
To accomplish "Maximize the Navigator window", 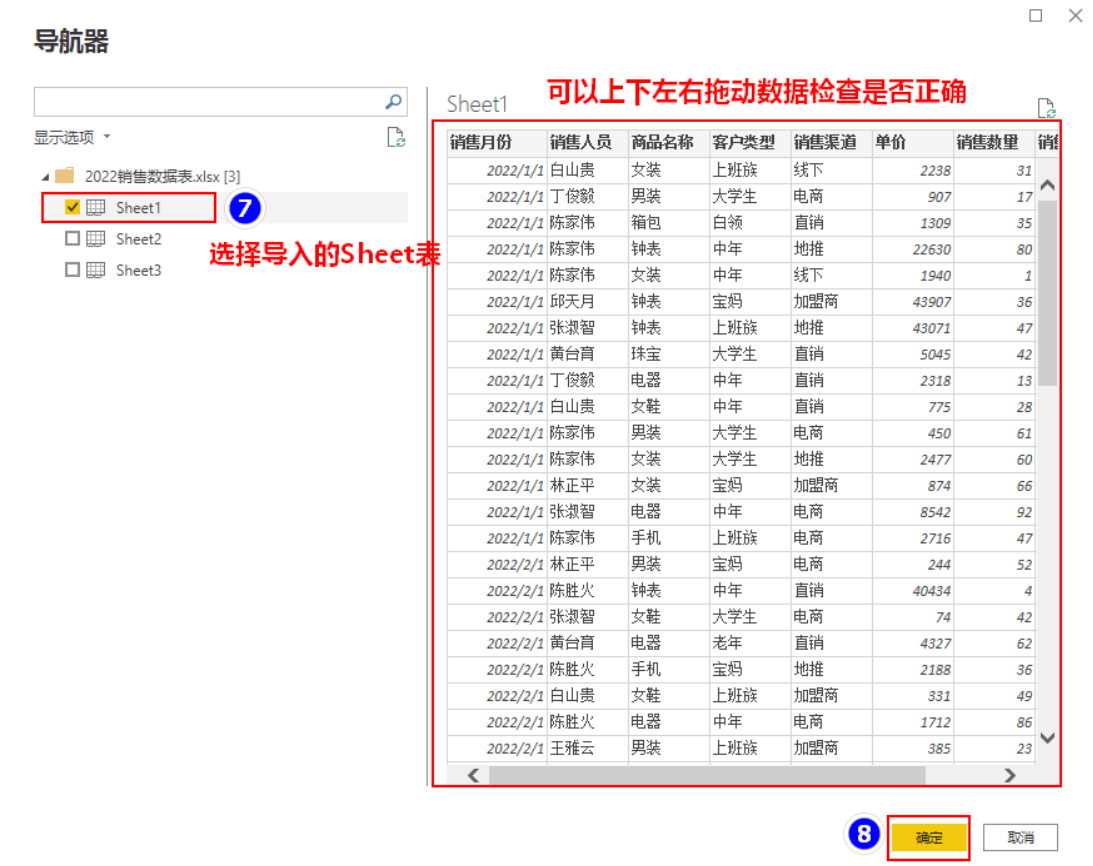I will 1036,15.
